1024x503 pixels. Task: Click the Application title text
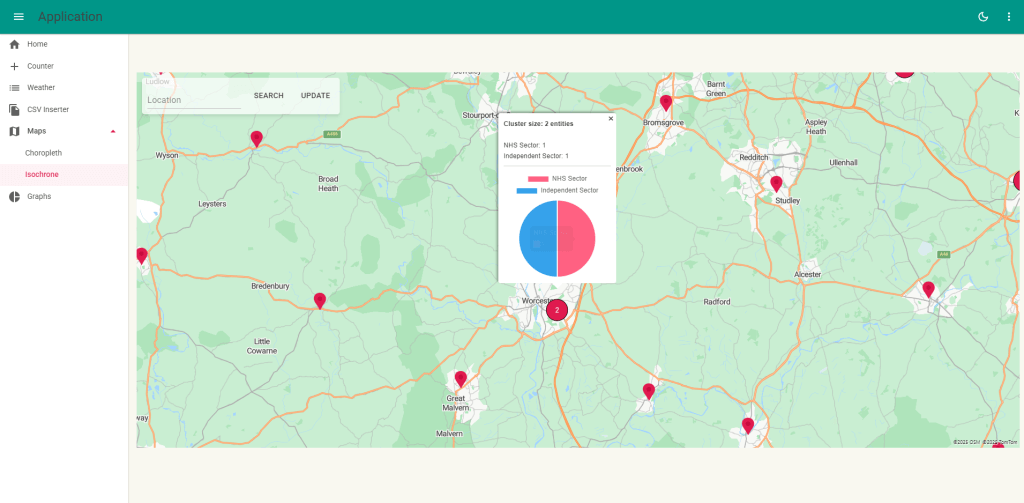pos(70,17)
